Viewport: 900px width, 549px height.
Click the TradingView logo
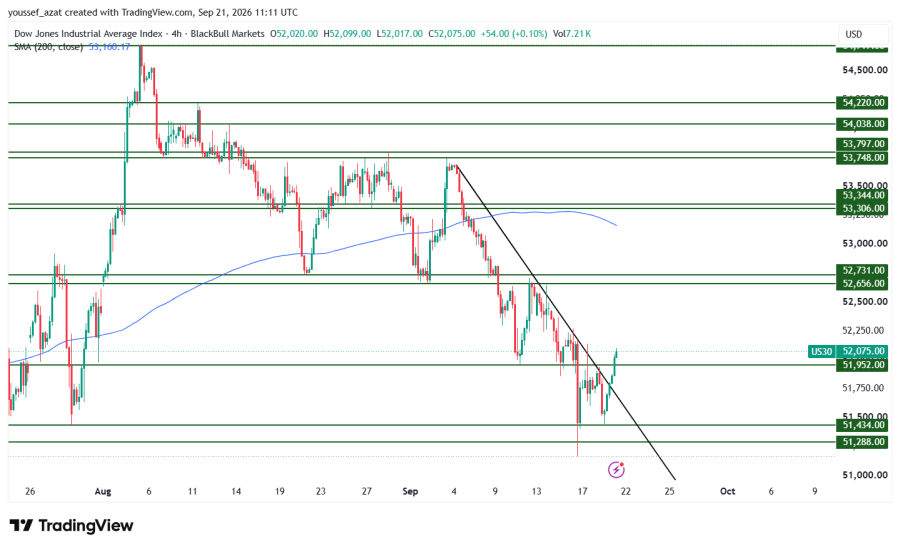click(71, 525)
